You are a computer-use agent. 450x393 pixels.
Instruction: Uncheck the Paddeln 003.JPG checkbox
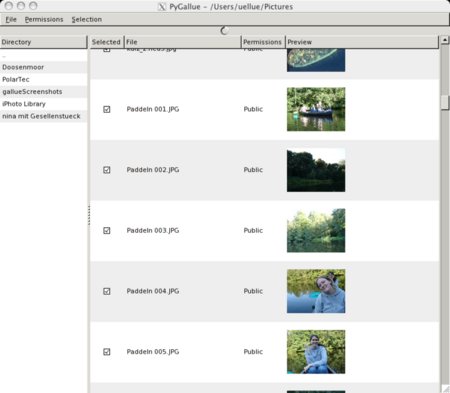(x=107, y=231)
